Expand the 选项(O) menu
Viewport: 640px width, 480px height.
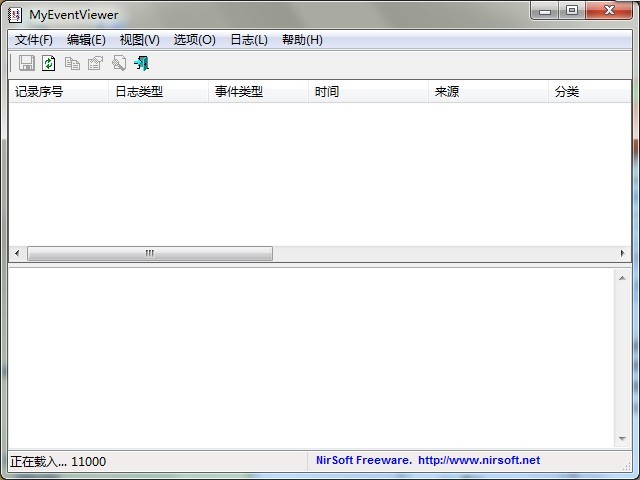point(194,40)
